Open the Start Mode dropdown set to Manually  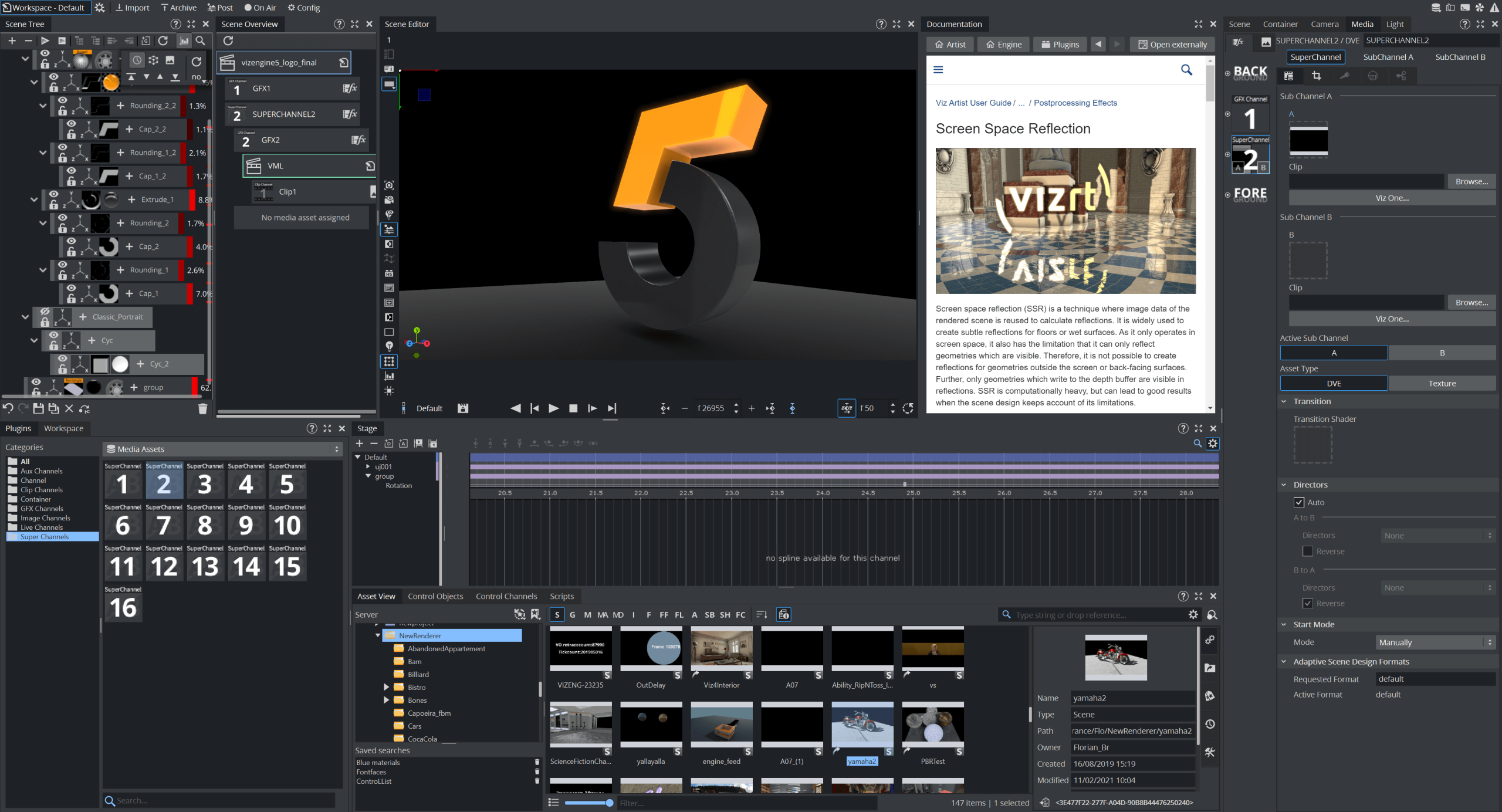(x=1435, y=642)
